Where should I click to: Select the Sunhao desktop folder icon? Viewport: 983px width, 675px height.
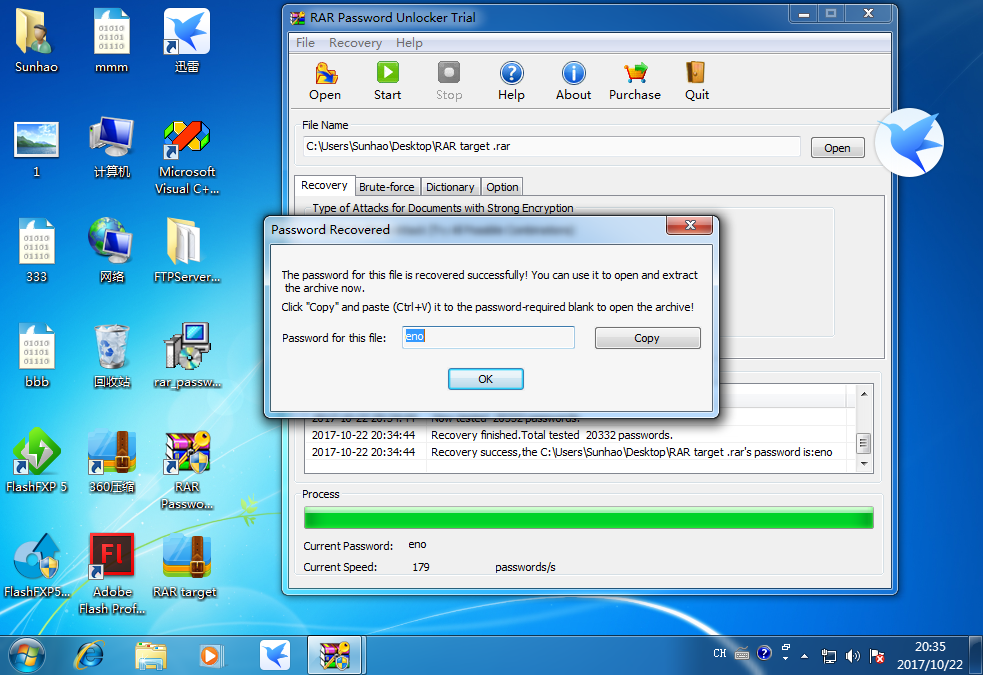coord(36,41)
